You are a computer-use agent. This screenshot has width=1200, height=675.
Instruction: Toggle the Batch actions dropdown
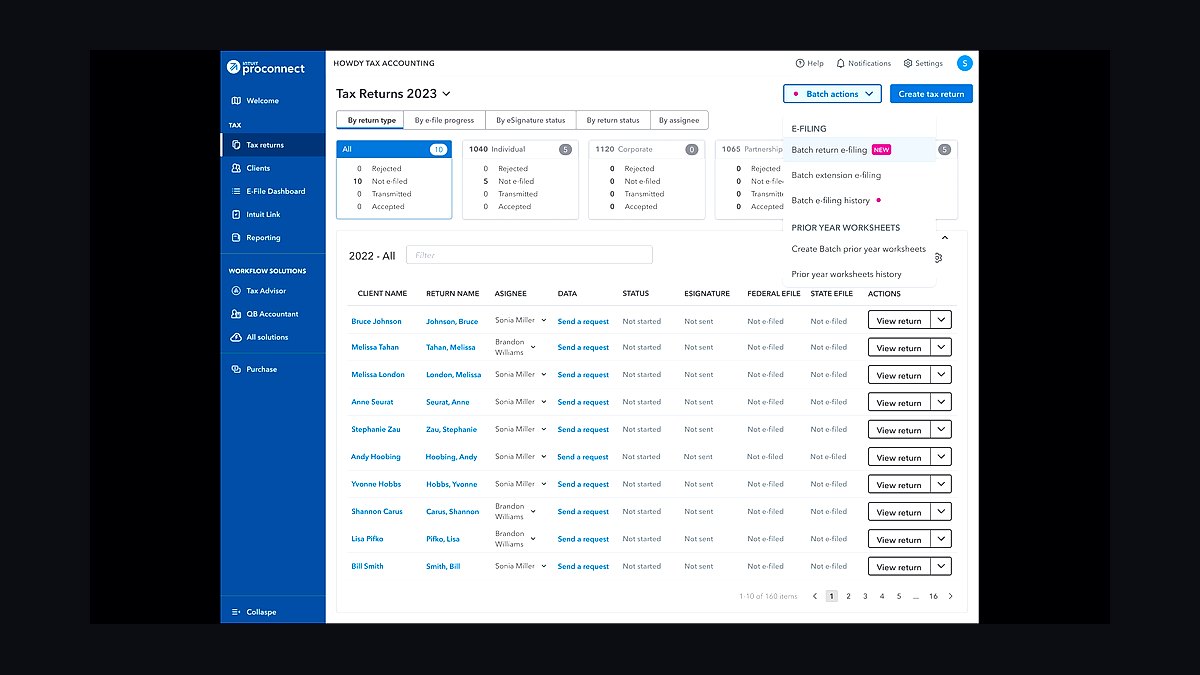832,94
